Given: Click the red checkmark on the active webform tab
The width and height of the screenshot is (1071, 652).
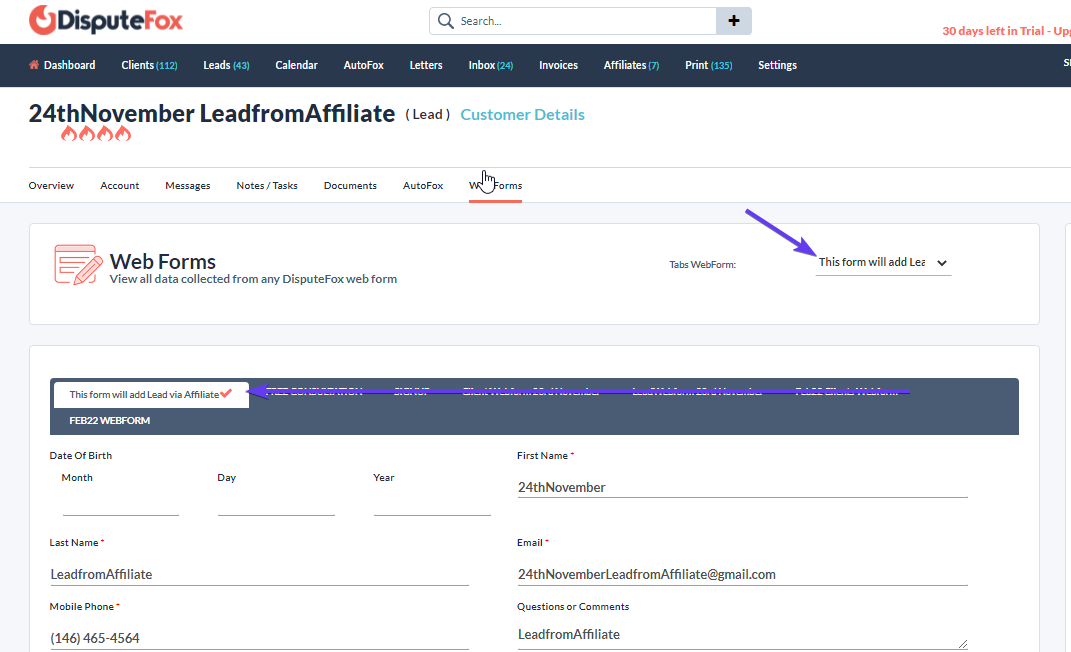Looking at the screenshot, I should 226,393.
